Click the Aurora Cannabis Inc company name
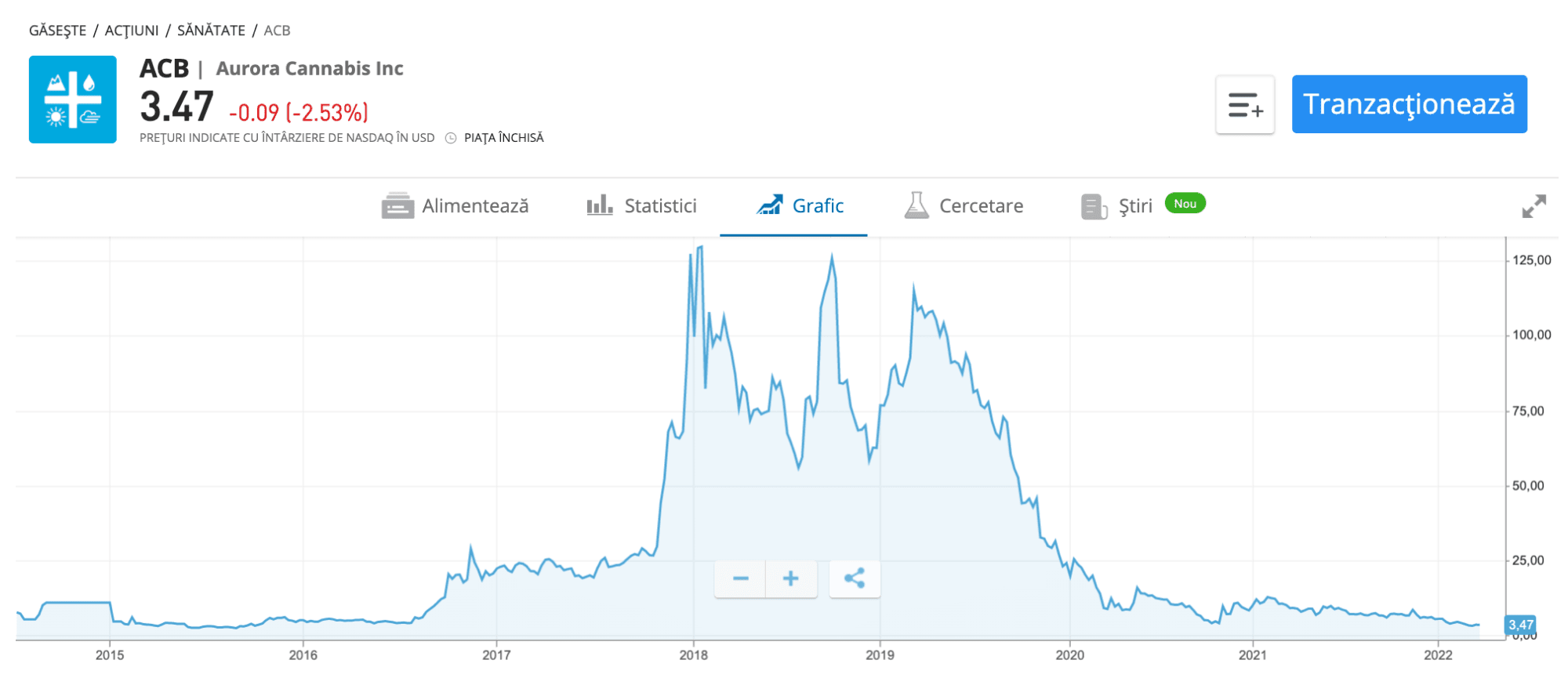Viewport: 1568px width, 678px height. pos(310,69)
